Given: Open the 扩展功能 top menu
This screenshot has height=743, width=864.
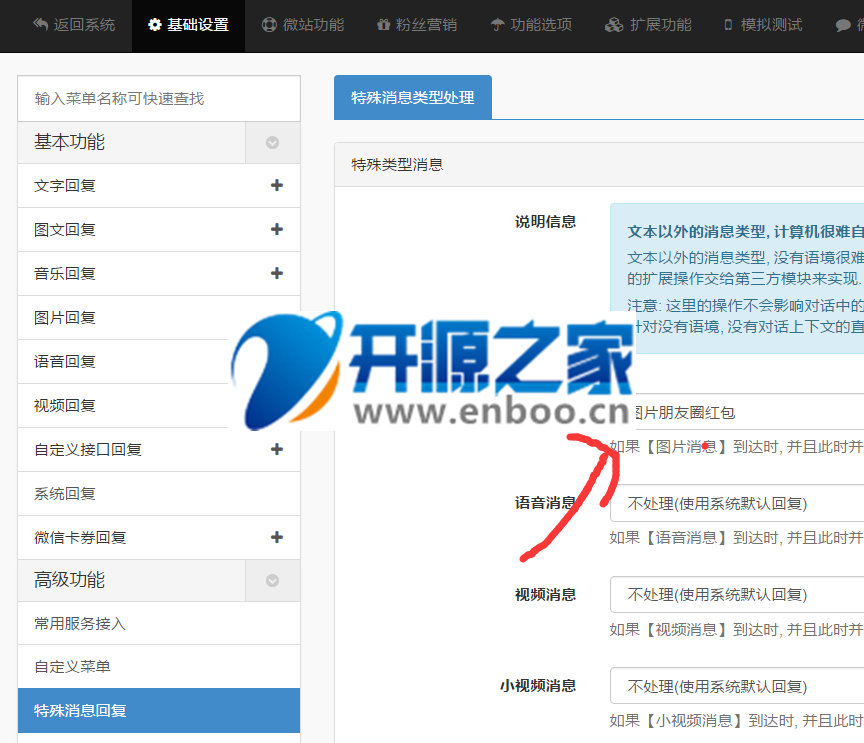Looking at the screenshot, I should point(648,25).
